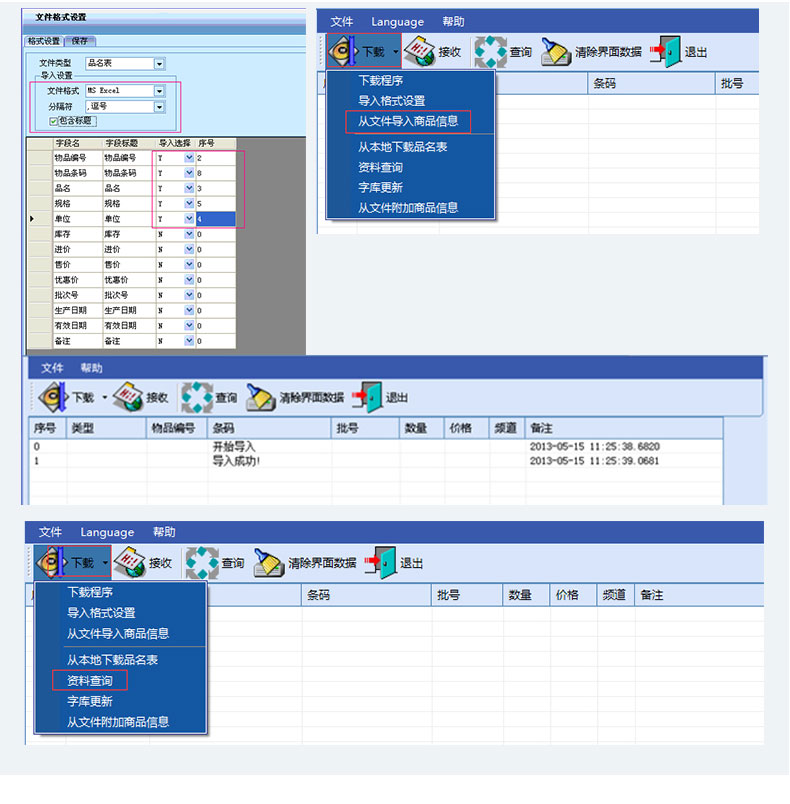790x804 pixels.
Task: Choose 导入格式设置 in the bottom window menu
Action: coord(101,613)
